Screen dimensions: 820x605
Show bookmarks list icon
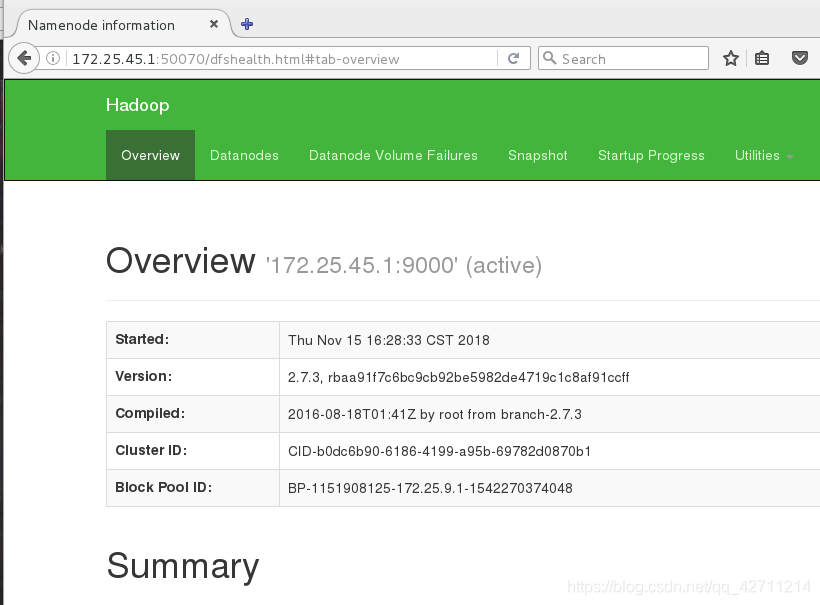click(762, 58)
